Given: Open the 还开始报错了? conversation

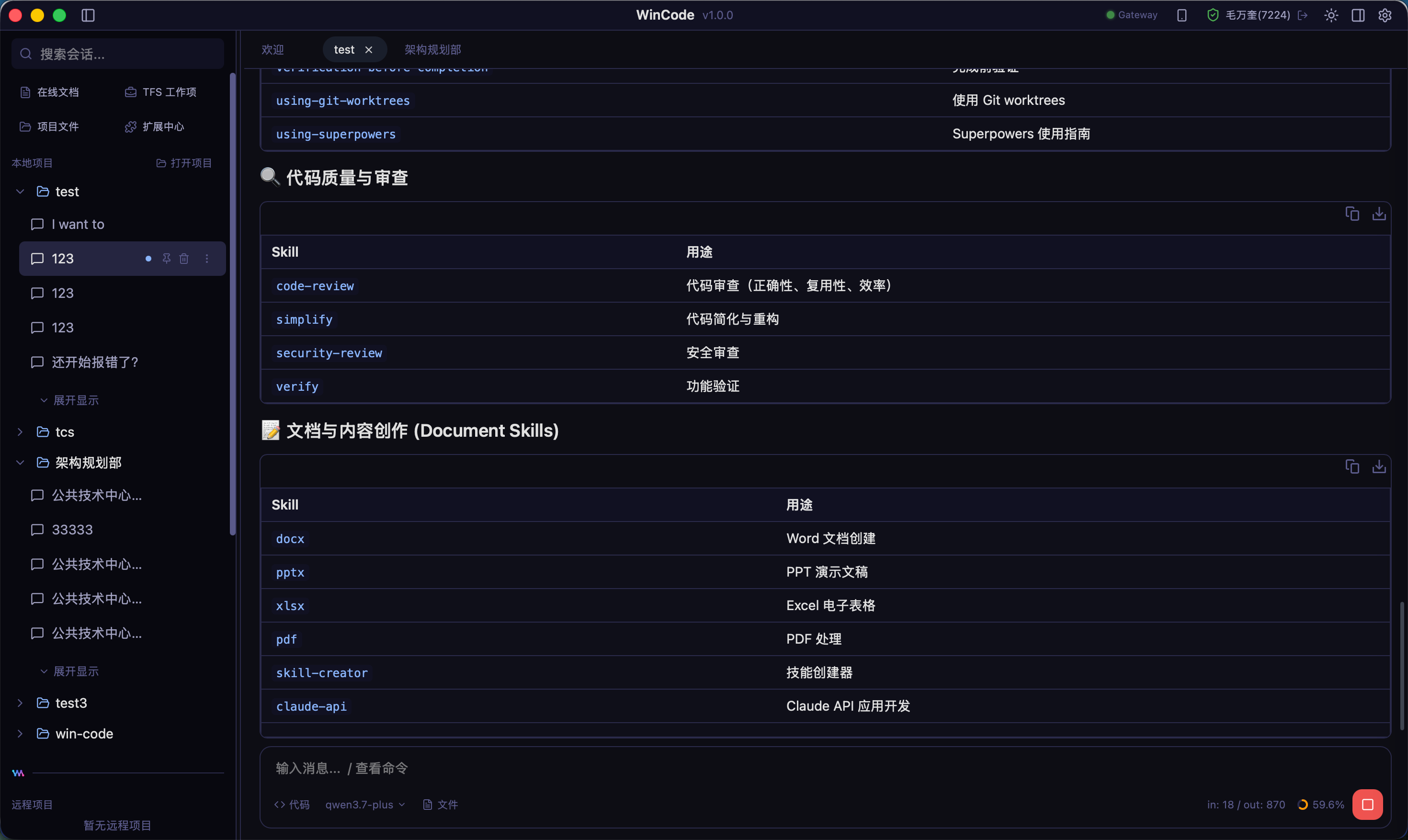Looking at the screenshot, I should (122, 362).
